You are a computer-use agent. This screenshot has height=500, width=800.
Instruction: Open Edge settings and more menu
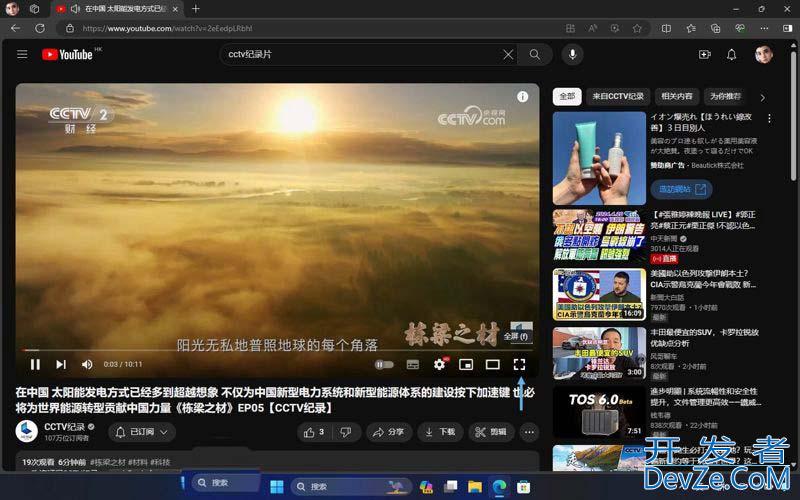tap(764, 29)
